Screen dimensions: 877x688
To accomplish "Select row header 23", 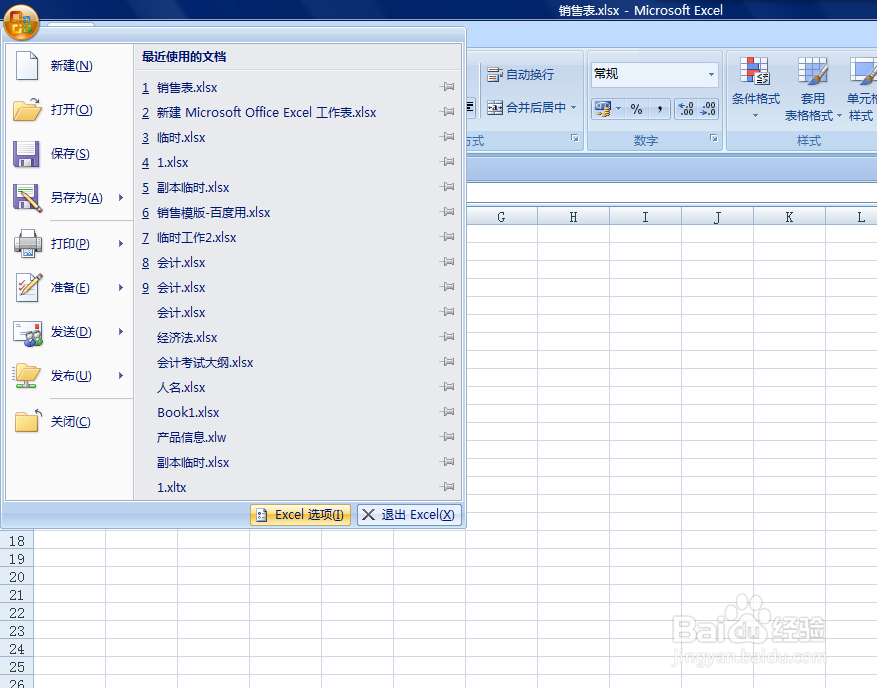I will tap(17, 631).
